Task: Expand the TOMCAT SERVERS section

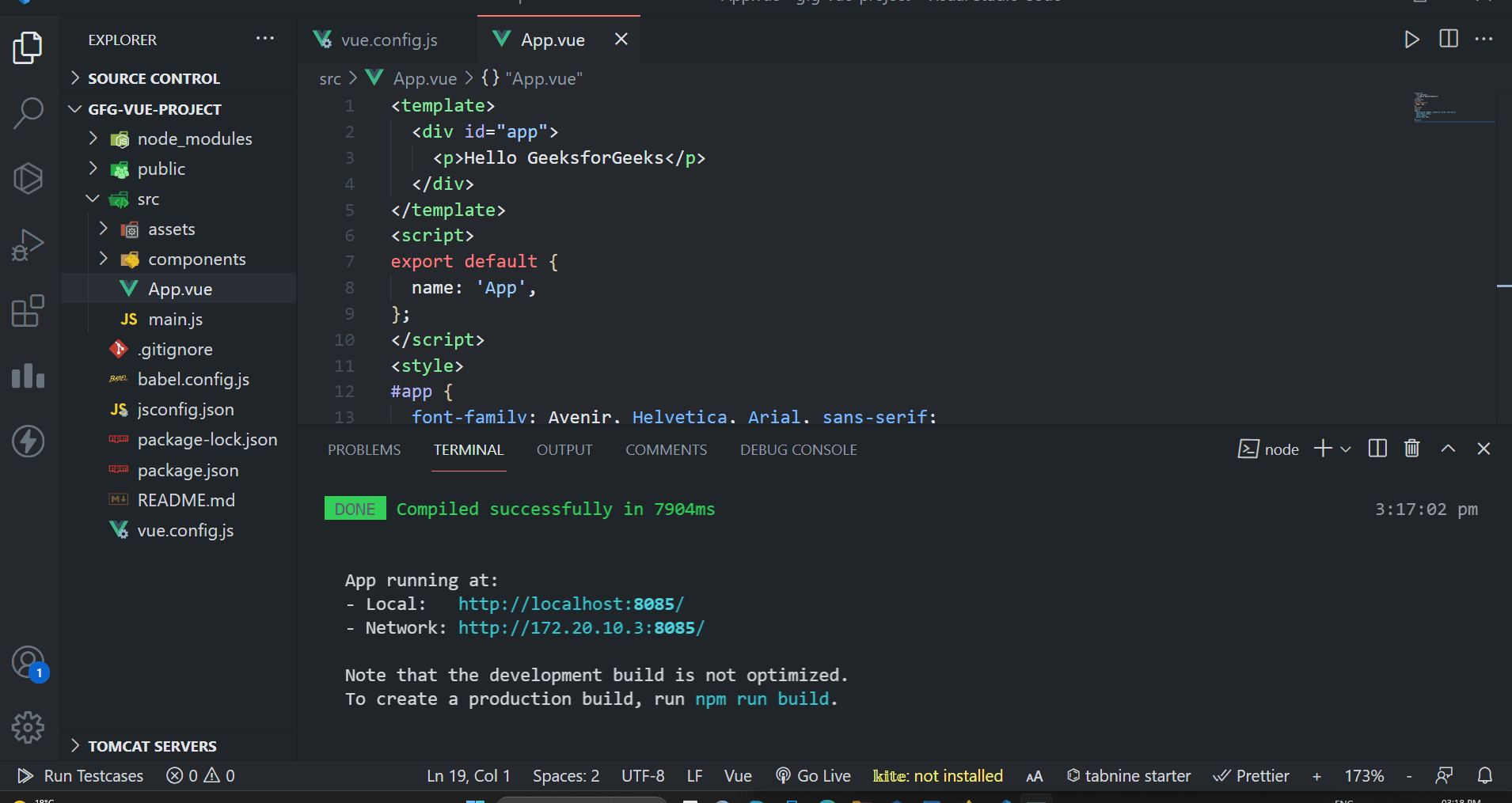Action: pyautogui.click(x=179, y=746)
